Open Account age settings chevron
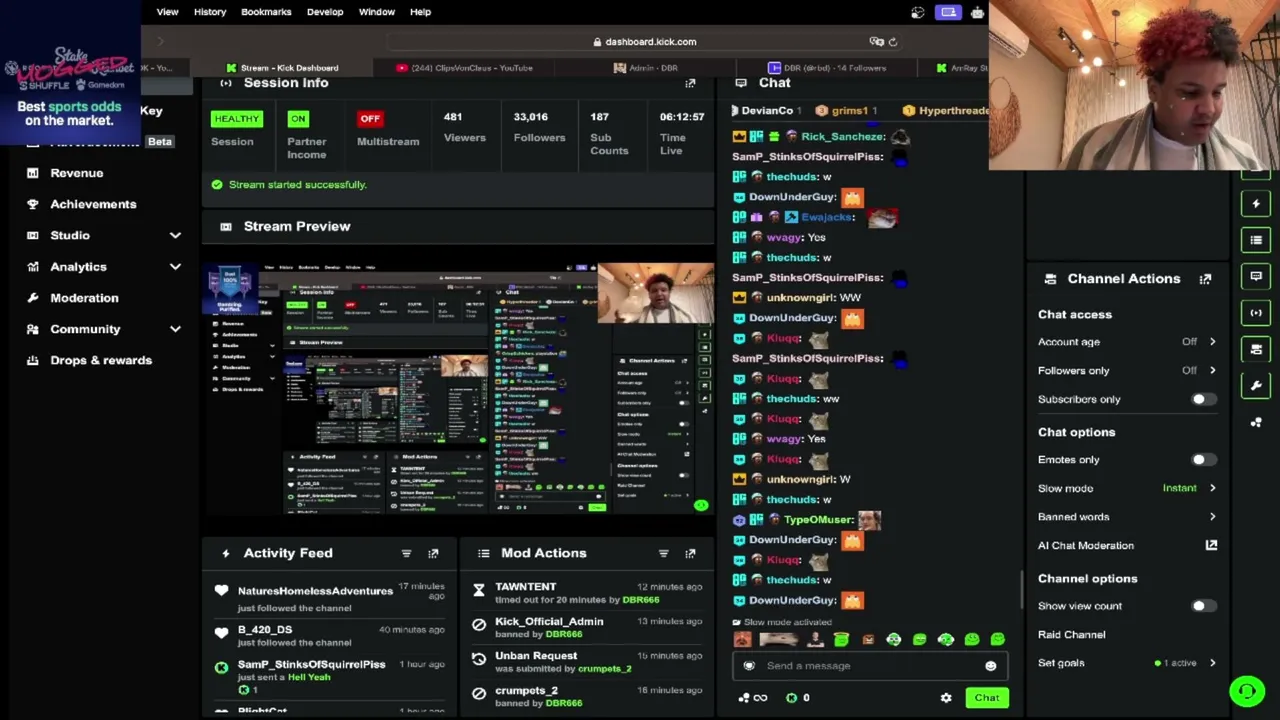The image size is (1280, 720). 1212,342
